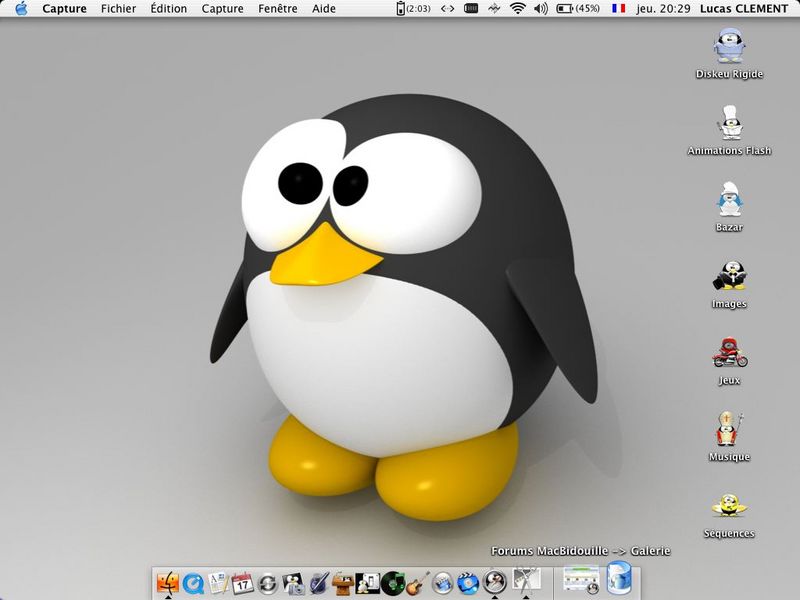This screenshot has height=600, width=800.
Task: Launch the silver clapperboard star dock icon
Action: 442,583
